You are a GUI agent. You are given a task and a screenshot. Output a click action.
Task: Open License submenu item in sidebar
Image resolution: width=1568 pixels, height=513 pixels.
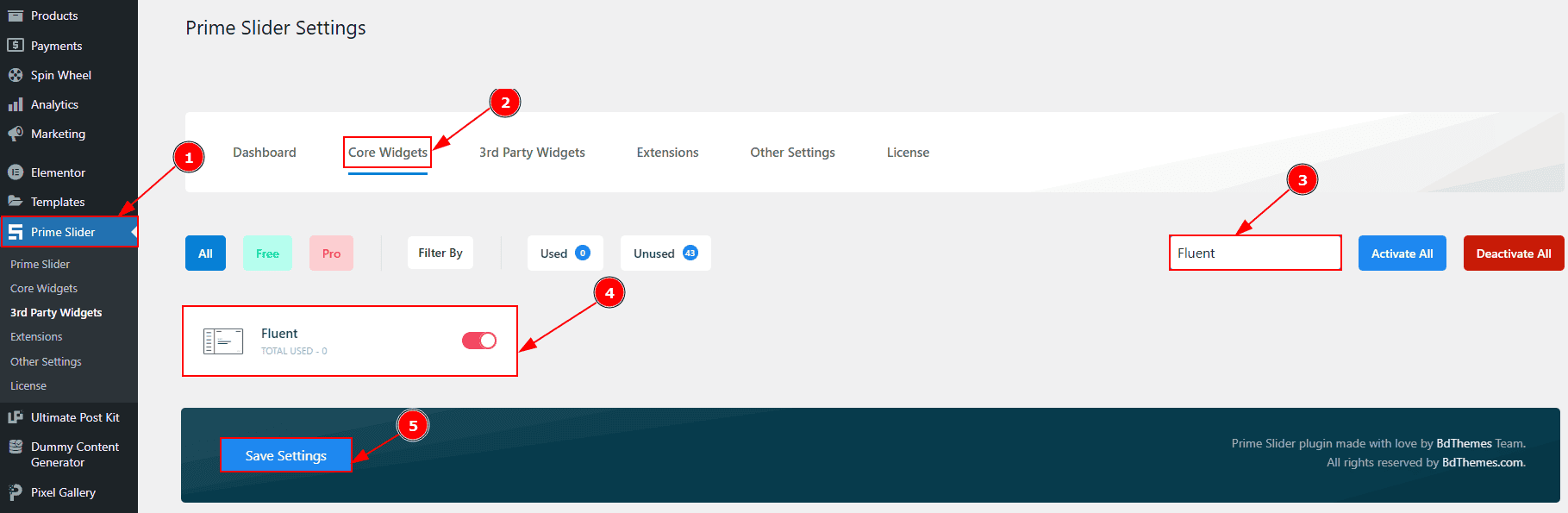coord(28,385)
